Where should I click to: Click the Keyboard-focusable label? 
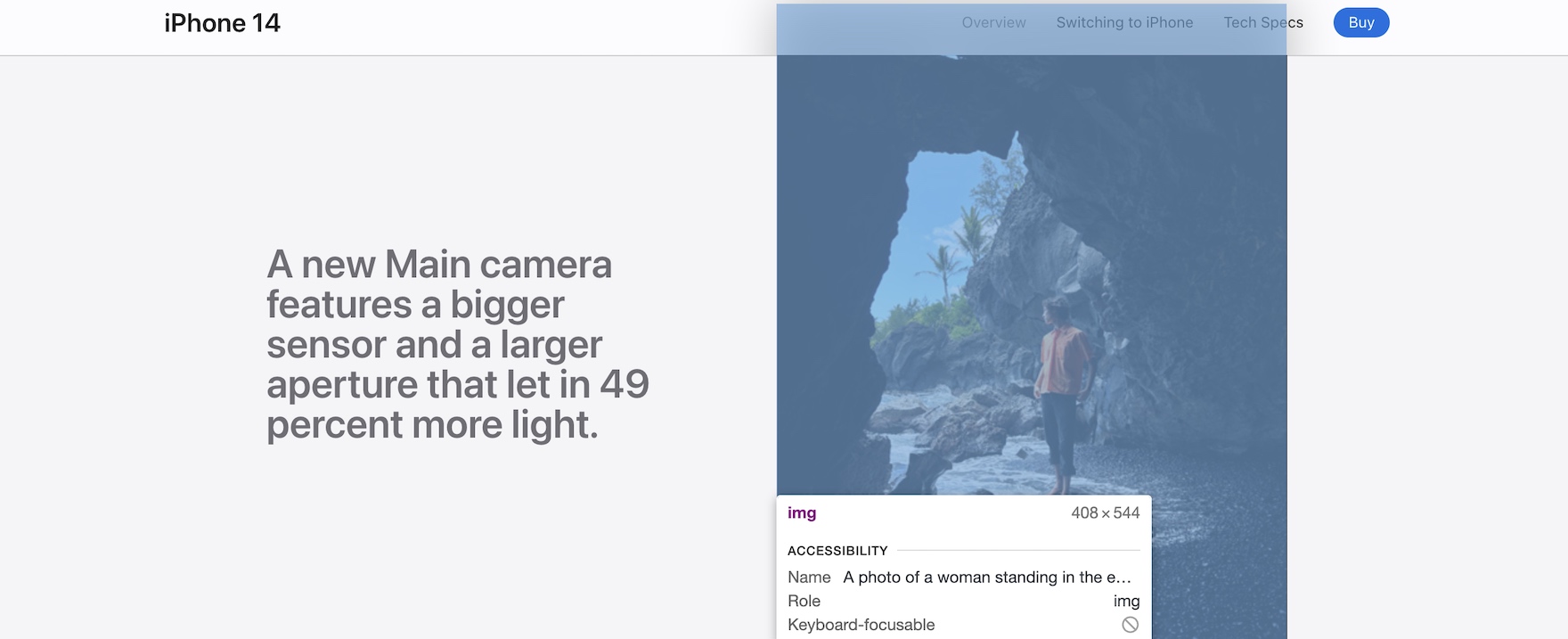[861, 625]
